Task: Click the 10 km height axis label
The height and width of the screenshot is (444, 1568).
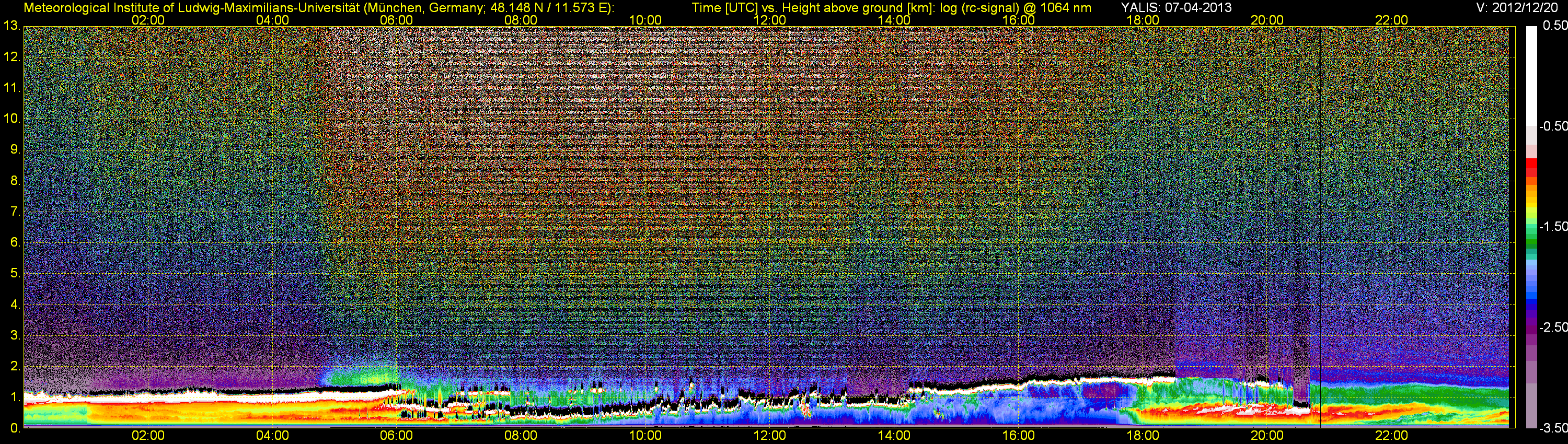Action: [x=11, y=119]
